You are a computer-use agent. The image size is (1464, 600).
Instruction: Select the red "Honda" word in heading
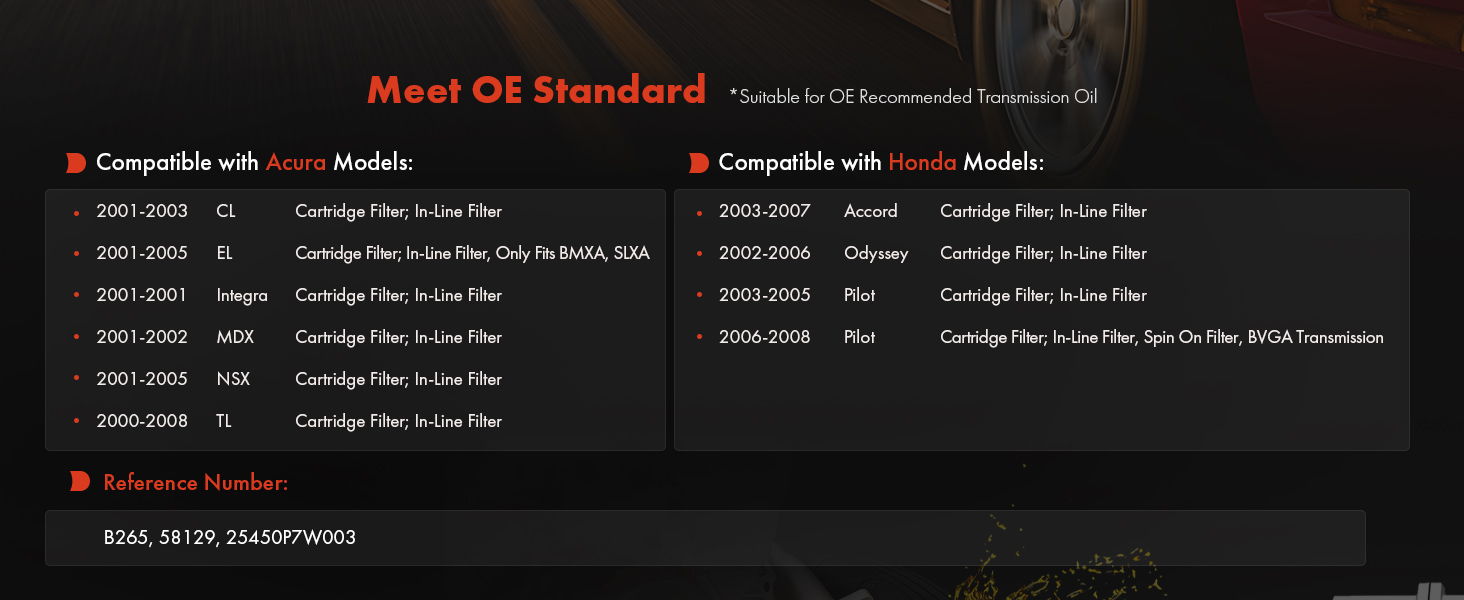(922, 162)
